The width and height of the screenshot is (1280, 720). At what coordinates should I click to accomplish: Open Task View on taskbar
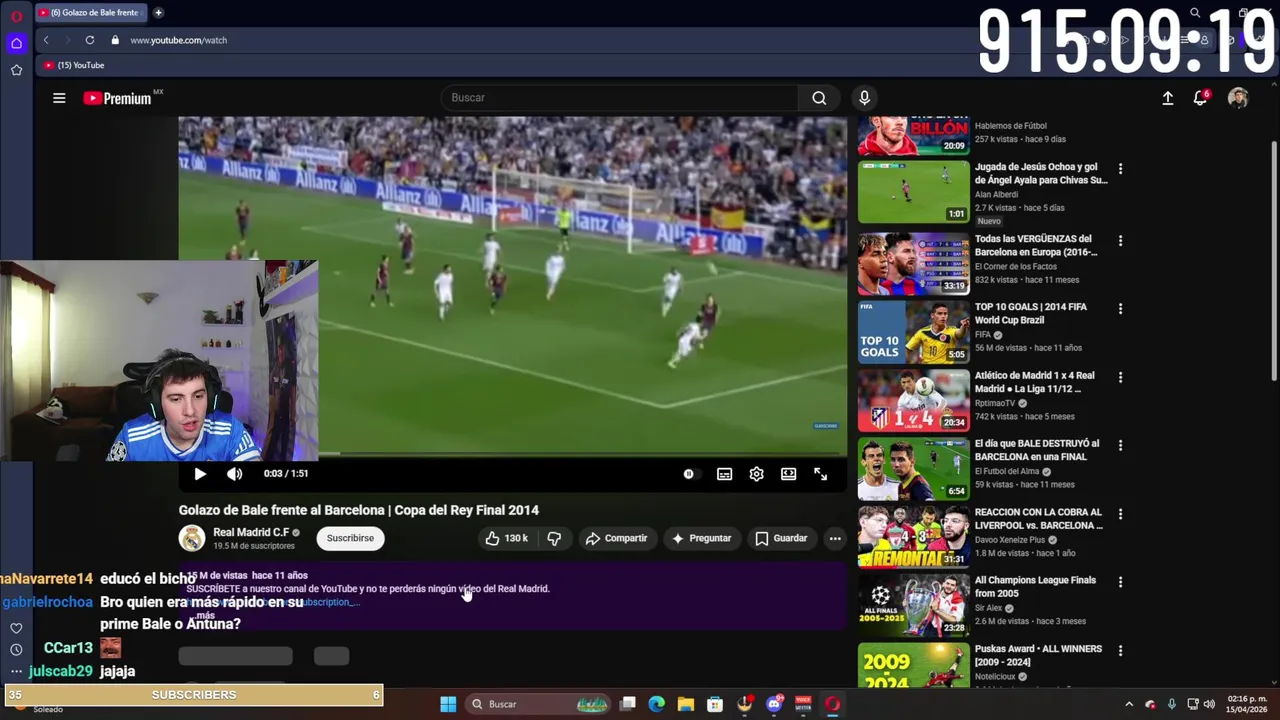point(628,704)
